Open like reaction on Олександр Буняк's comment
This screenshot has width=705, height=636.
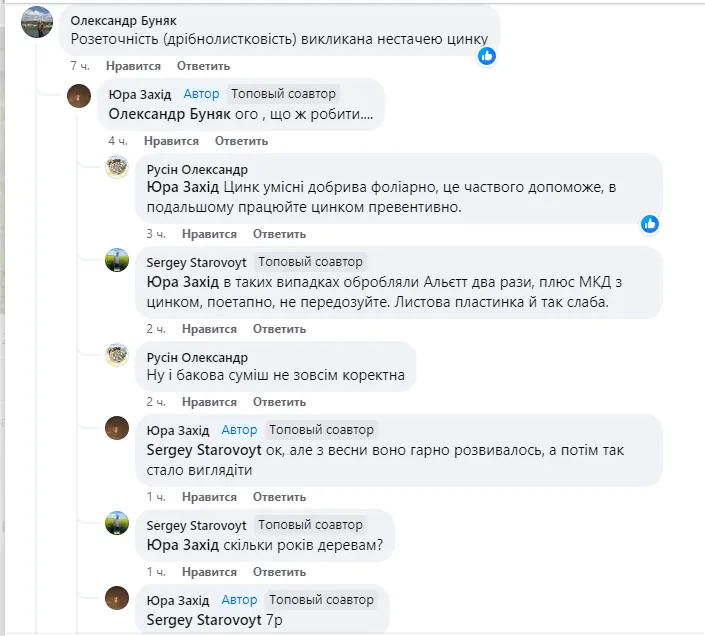487,56
